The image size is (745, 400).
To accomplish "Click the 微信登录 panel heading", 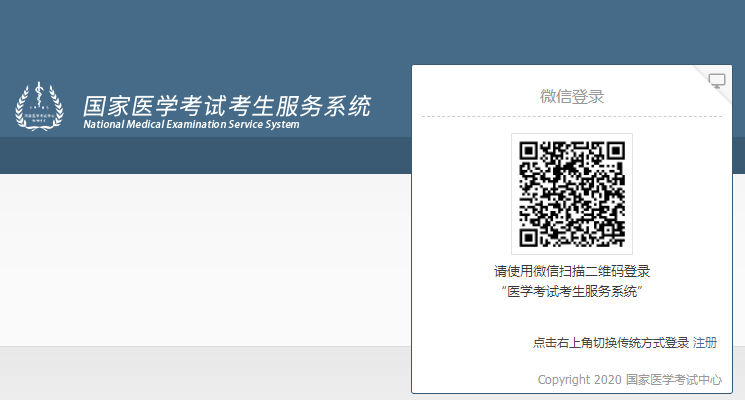I will [x=571, y=97].
